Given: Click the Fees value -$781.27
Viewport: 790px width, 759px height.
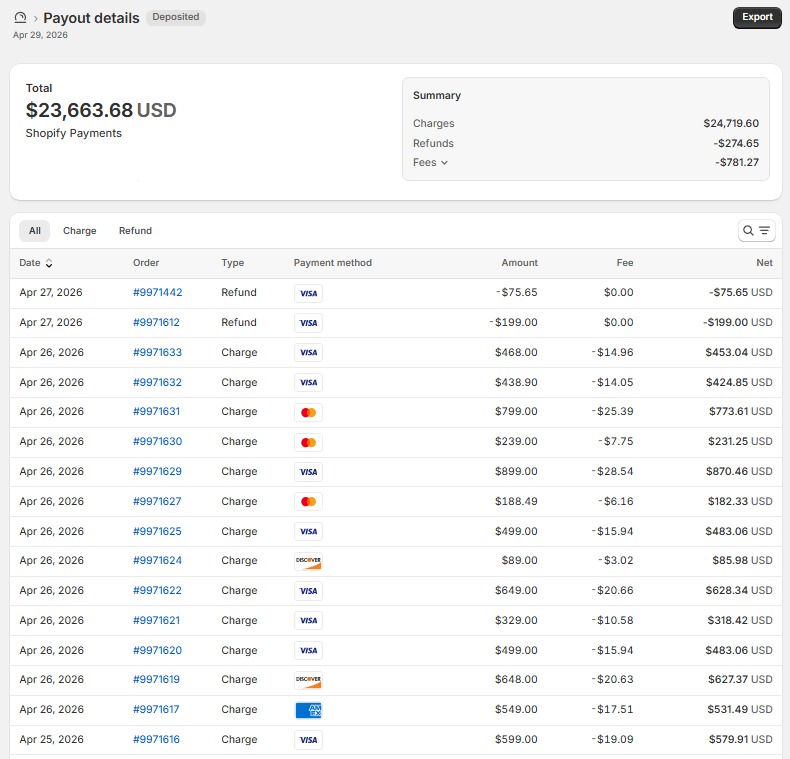Looking at the screenshot, I should pos(737,162).
